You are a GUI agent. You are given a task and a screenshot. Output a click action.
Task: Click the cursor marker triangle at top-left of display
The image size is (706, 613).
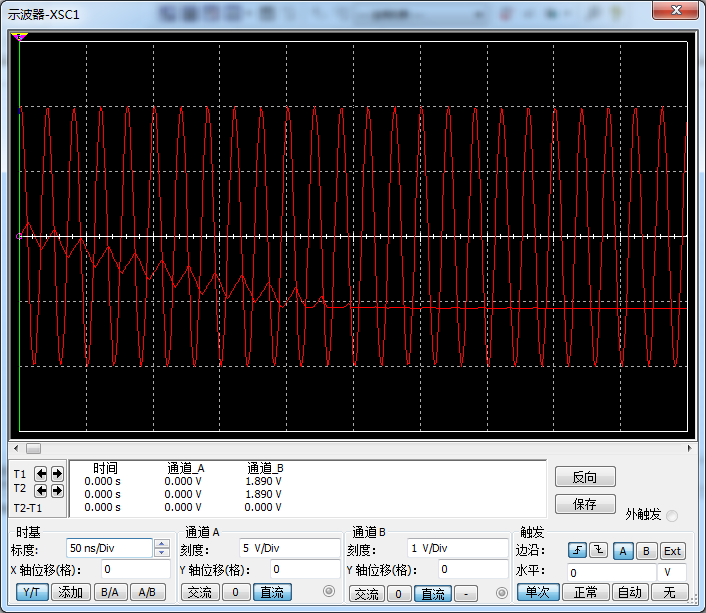(19, 36)
